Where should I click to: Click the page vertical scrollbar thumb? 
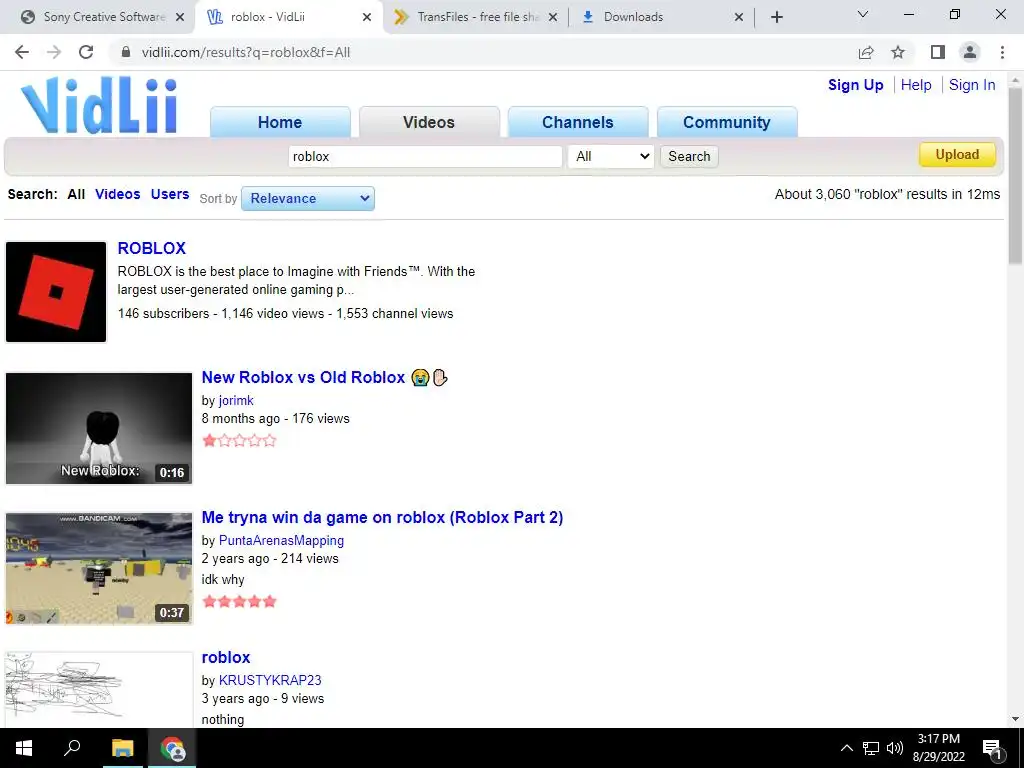pos(1015,175)
